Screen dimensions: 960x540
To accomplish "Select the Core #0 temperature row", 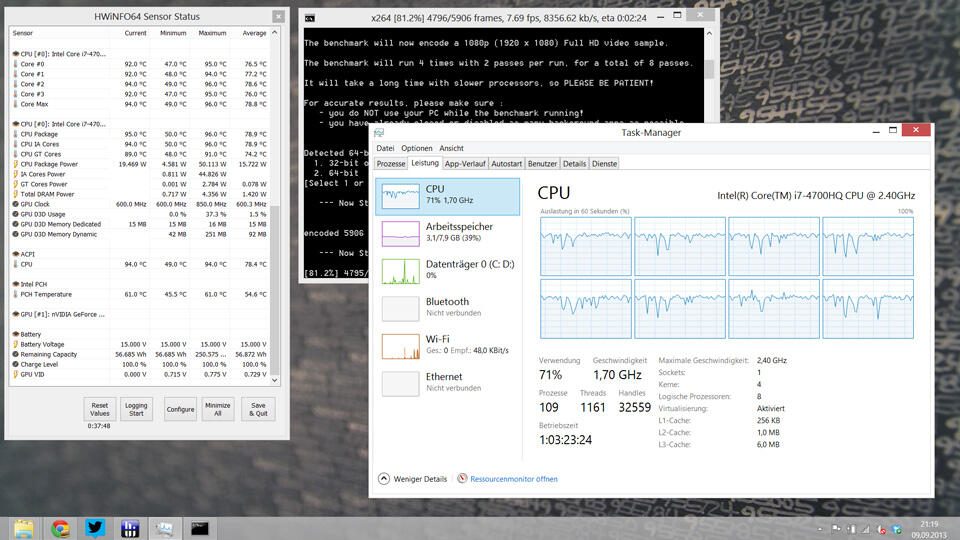I will [x=140, y=64].
